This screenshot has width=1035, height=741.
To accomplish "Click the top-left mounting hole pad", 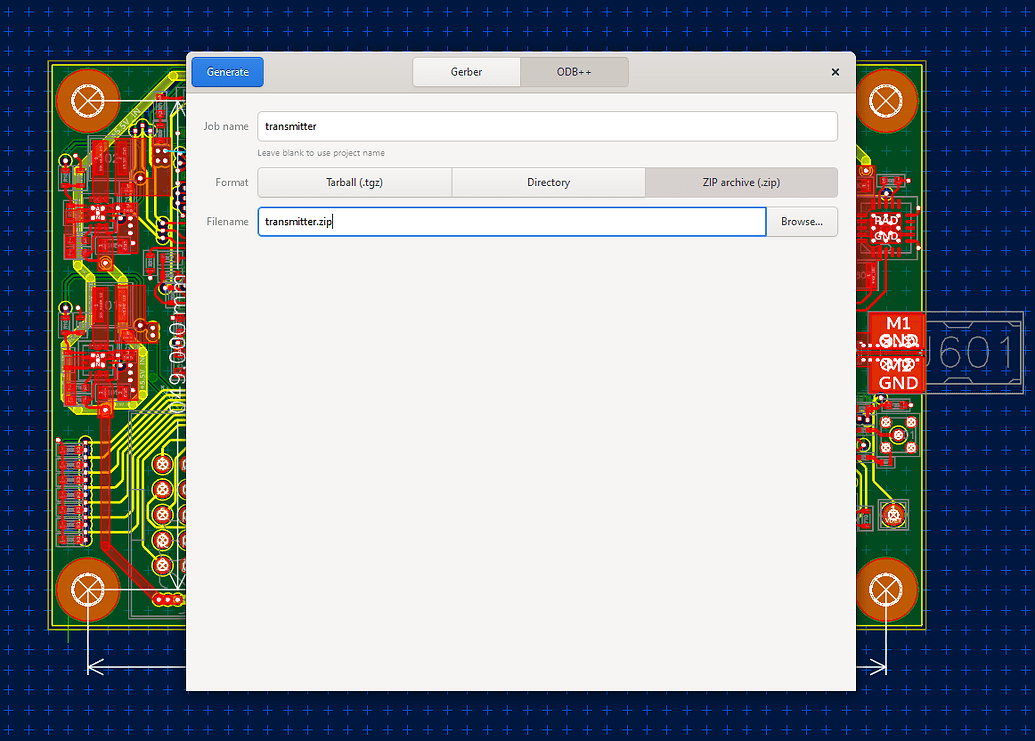I will coord(88,101).
